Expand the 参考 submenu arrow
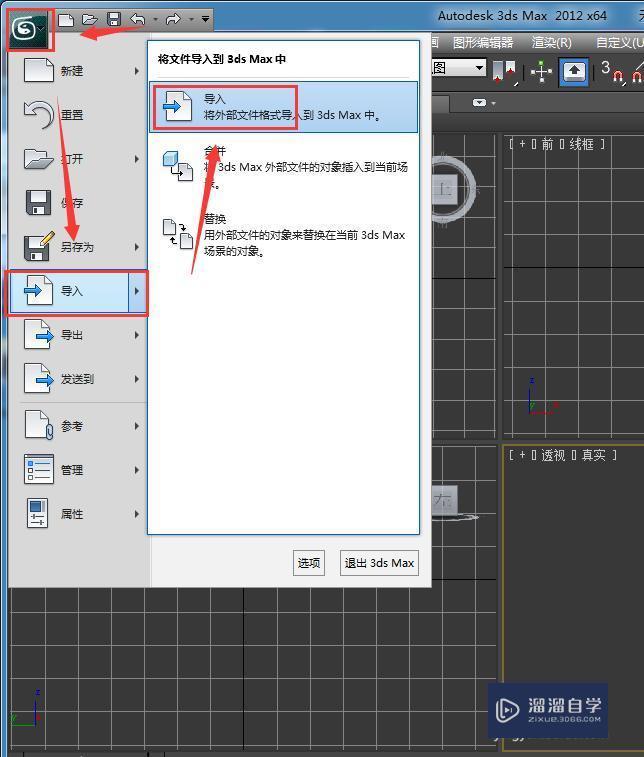Screen dimensions: 644x757 [x=137, y=426]
